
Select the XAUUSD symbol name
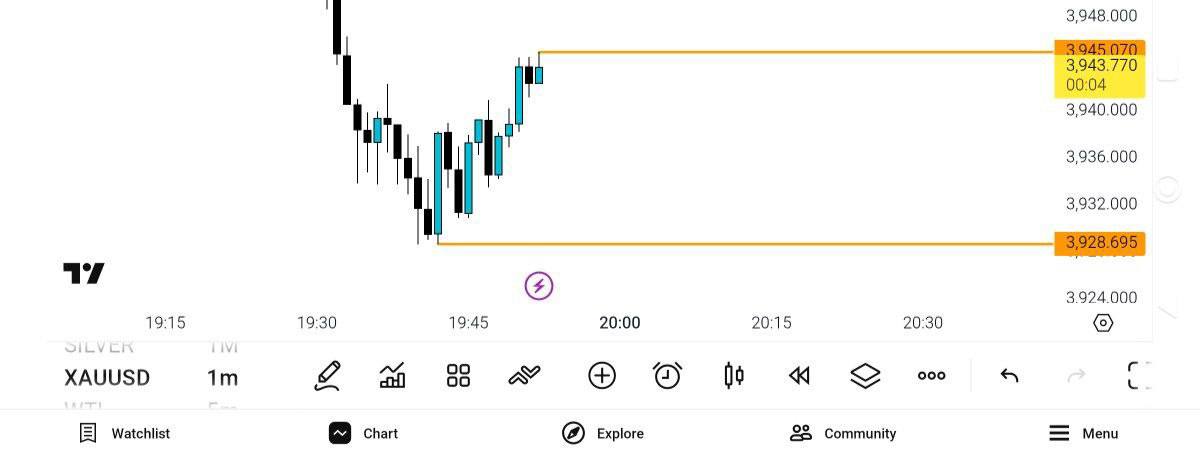pos(107,377)
